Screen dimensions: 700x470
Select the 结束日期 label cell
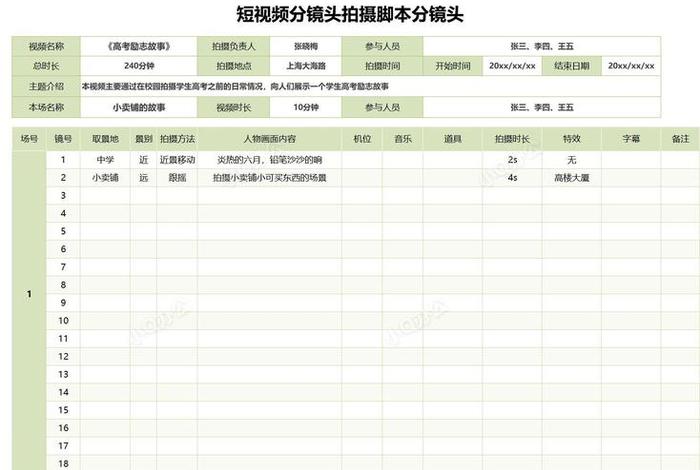point(572,66)
